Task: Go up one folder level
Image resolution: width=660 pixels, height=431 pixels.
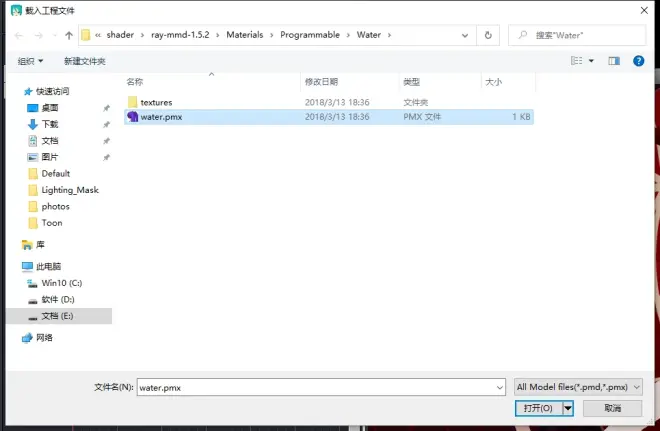Action: click(69, 35)
